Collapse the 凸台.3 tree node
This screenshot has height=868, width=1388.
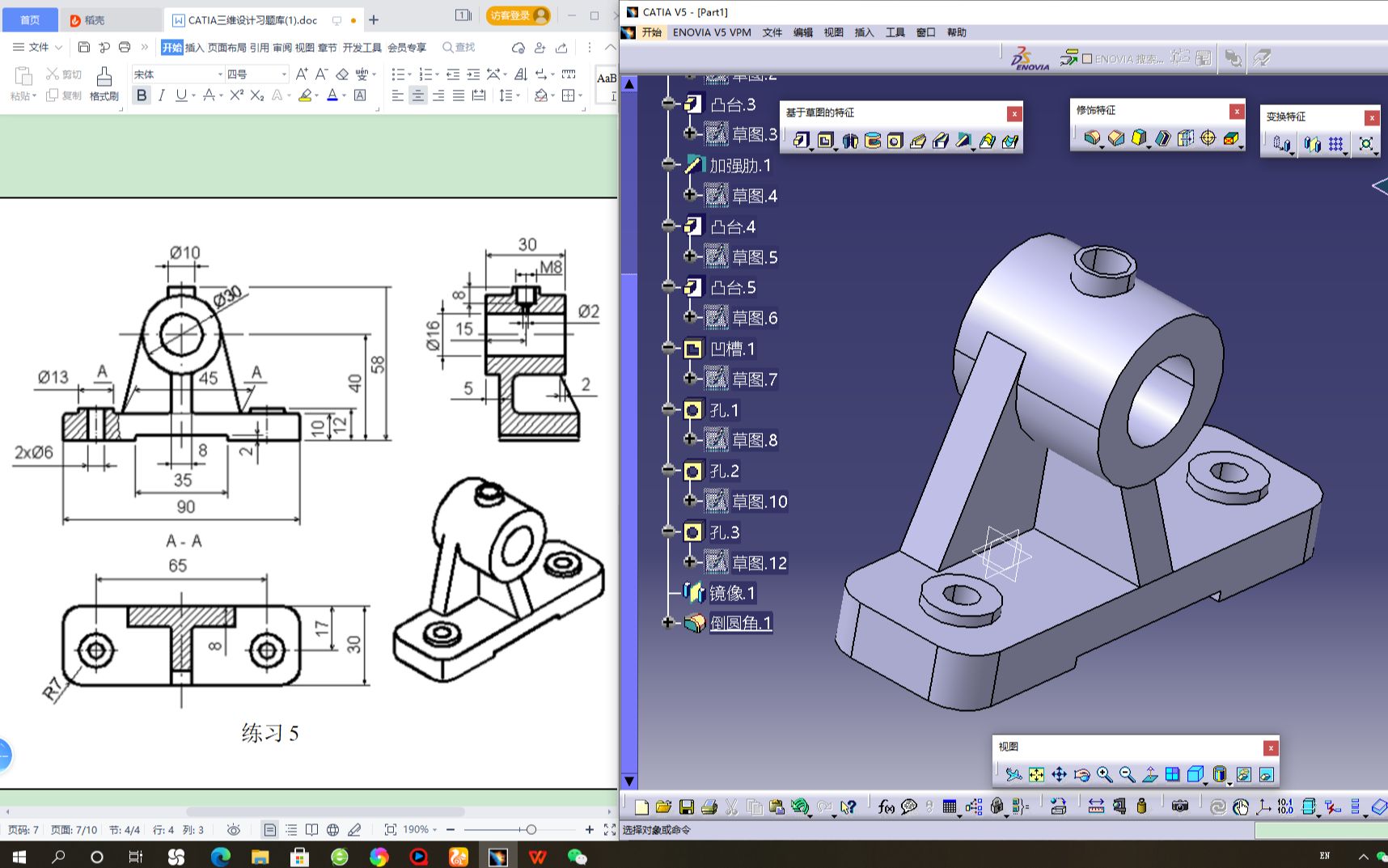tap(667, 103)
